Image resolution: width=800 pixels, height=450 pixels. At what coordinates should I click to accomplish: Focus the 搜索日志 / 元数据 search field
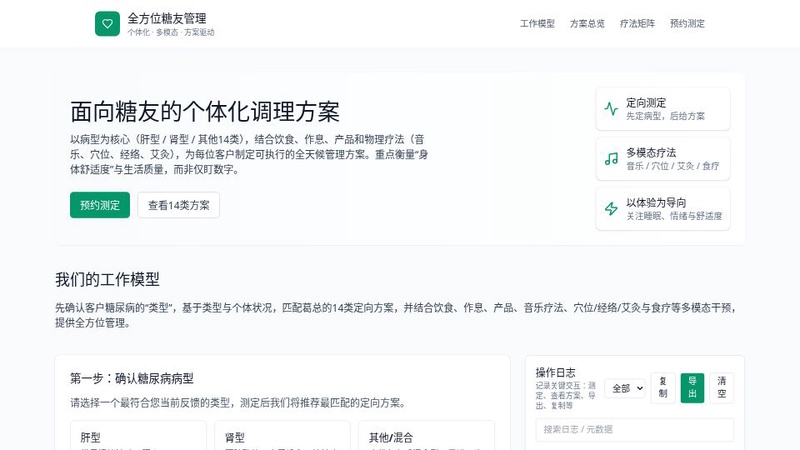pos(635,430)
